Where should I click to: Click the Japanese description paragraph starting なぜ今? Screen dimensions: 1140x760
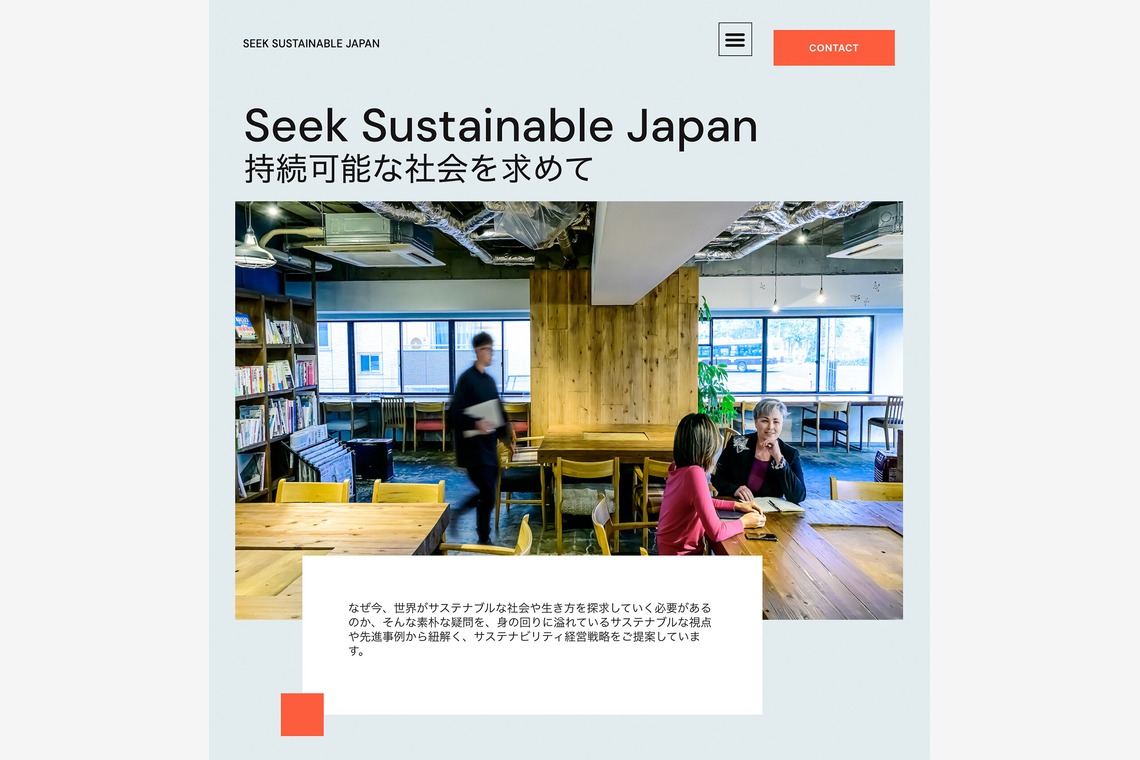click(529, 629)
